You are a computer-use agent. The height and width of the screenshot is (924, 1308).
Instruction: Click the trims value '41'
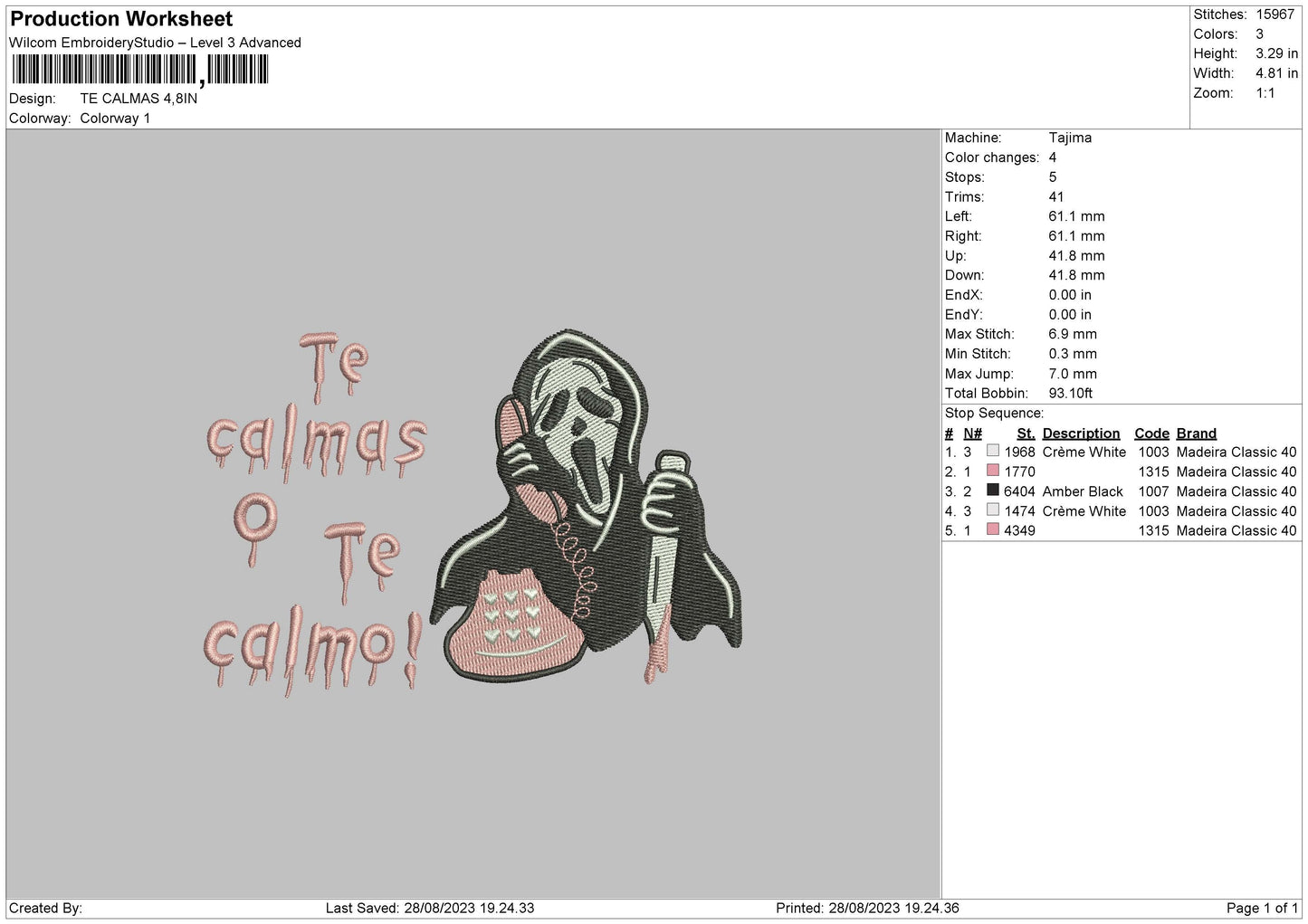pyautogui.click(x=1056, y=196)
